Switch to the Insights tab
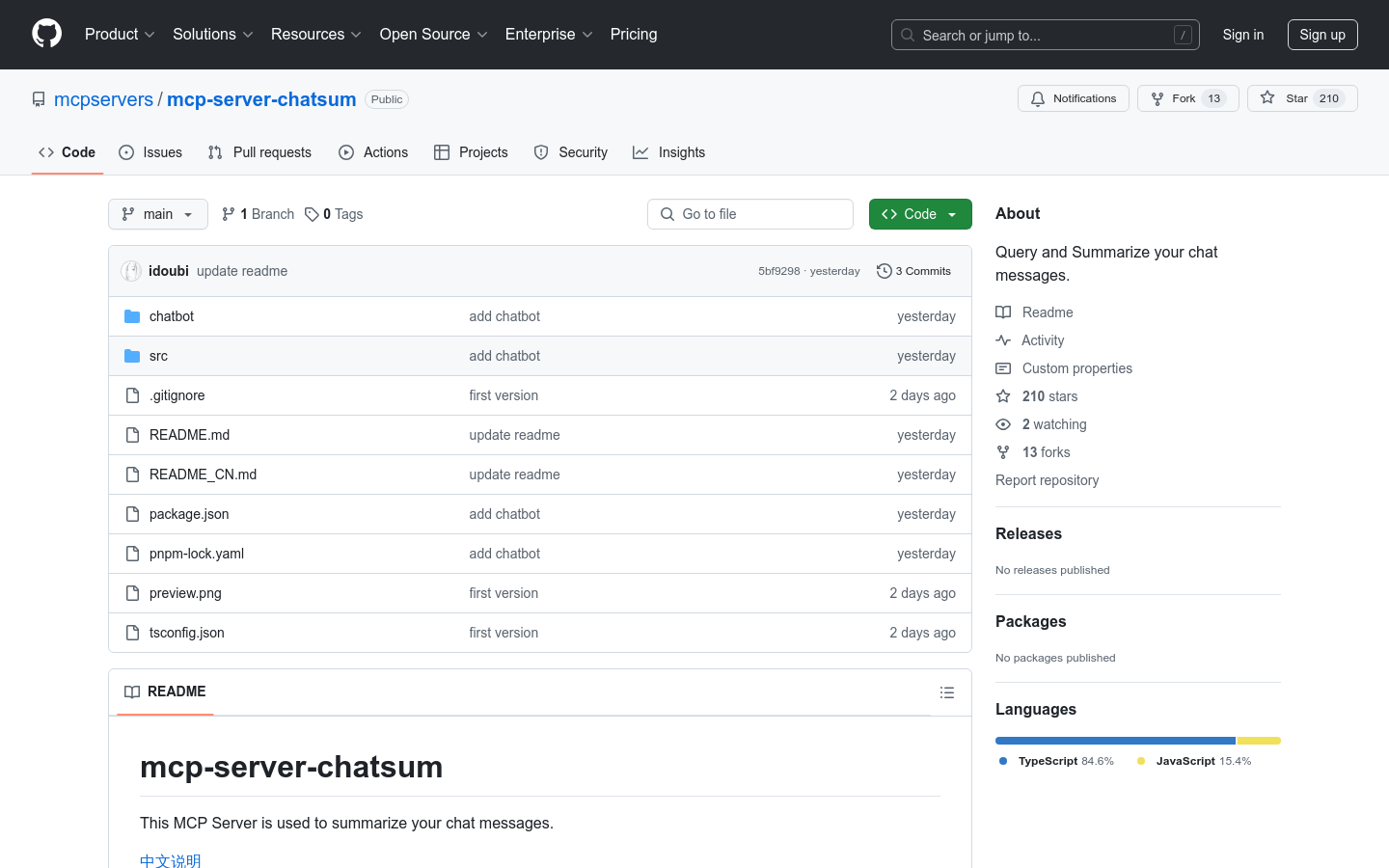 (668, 152)
